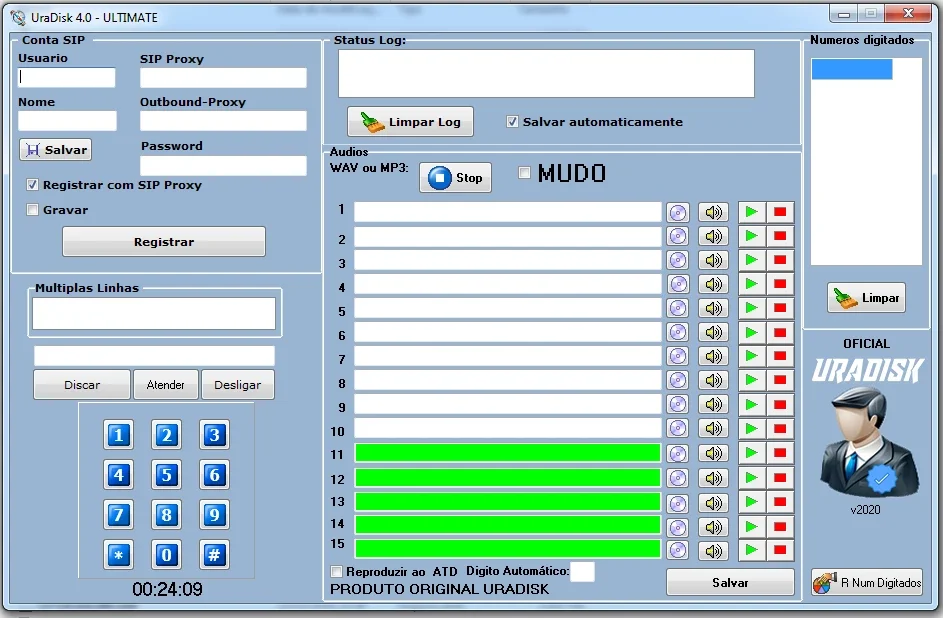The width and height of the screenshot is (943, 618).
Task: Stop audio in row 12
Action: pos(780,478)
